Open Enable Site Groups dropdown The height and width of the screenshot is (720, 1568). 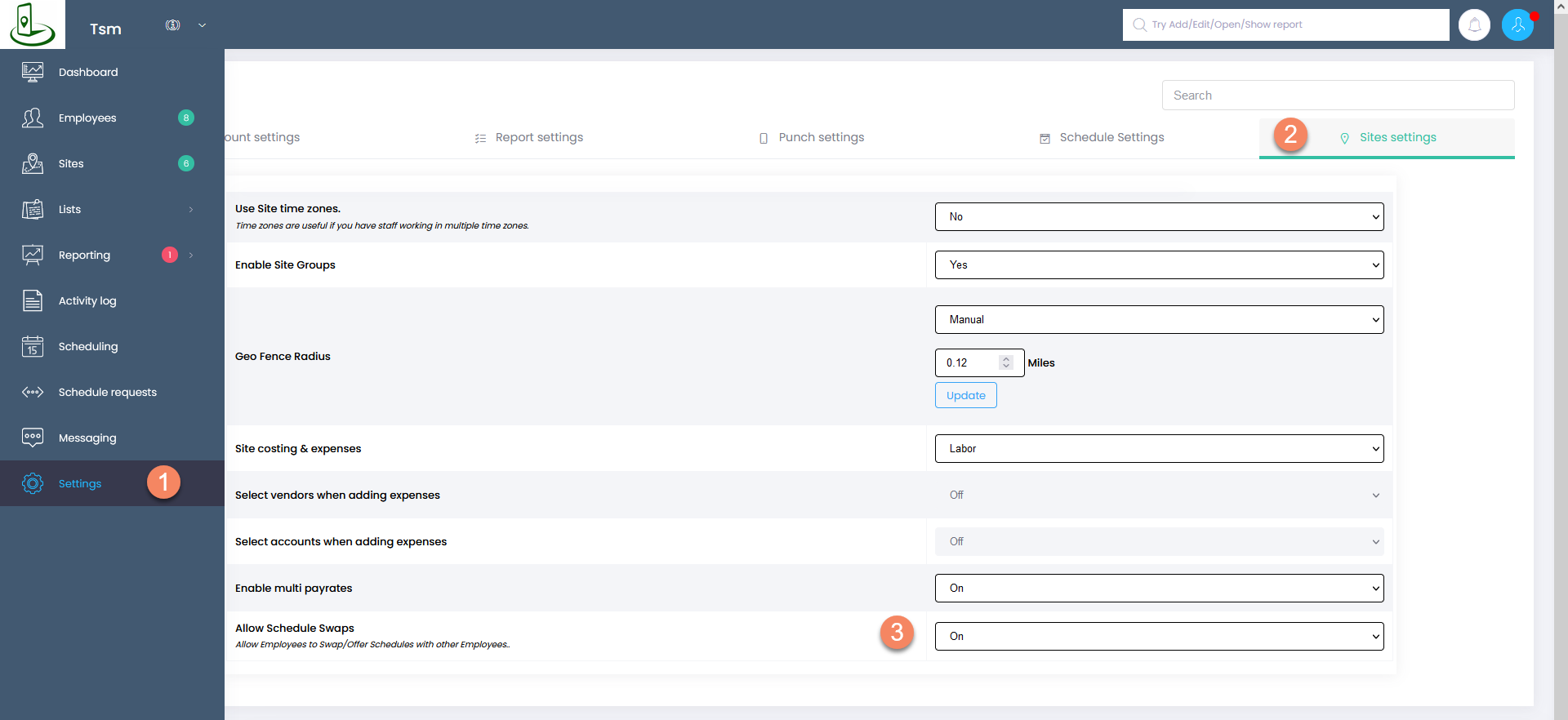pos(1159,264)
